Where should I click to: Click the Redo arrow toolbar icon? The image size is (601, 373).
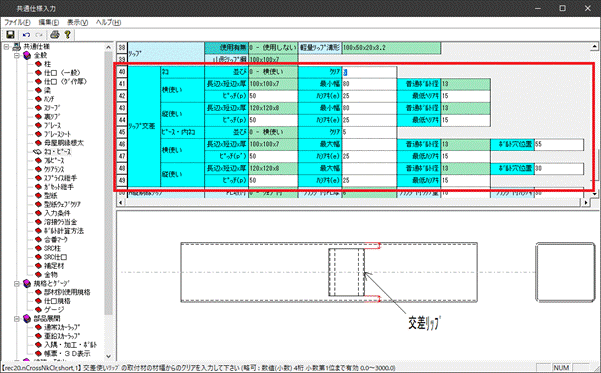click(39, 35)
